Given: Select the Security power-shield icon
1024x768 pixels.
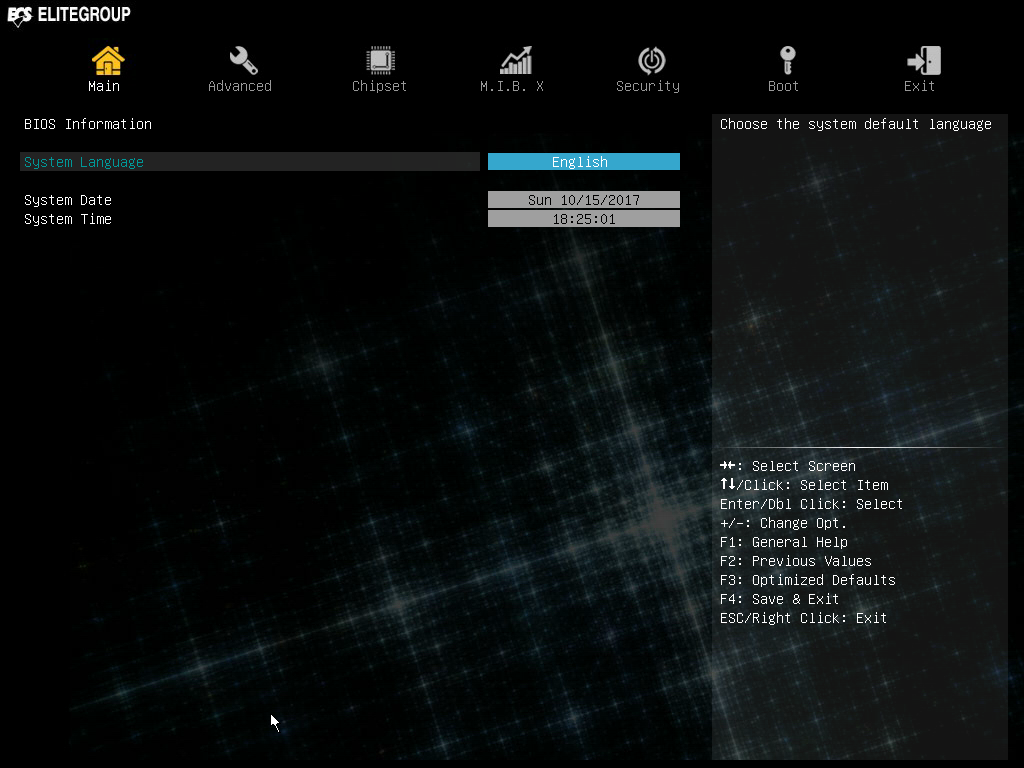Looking at the screenshot, I should [652, 61].
